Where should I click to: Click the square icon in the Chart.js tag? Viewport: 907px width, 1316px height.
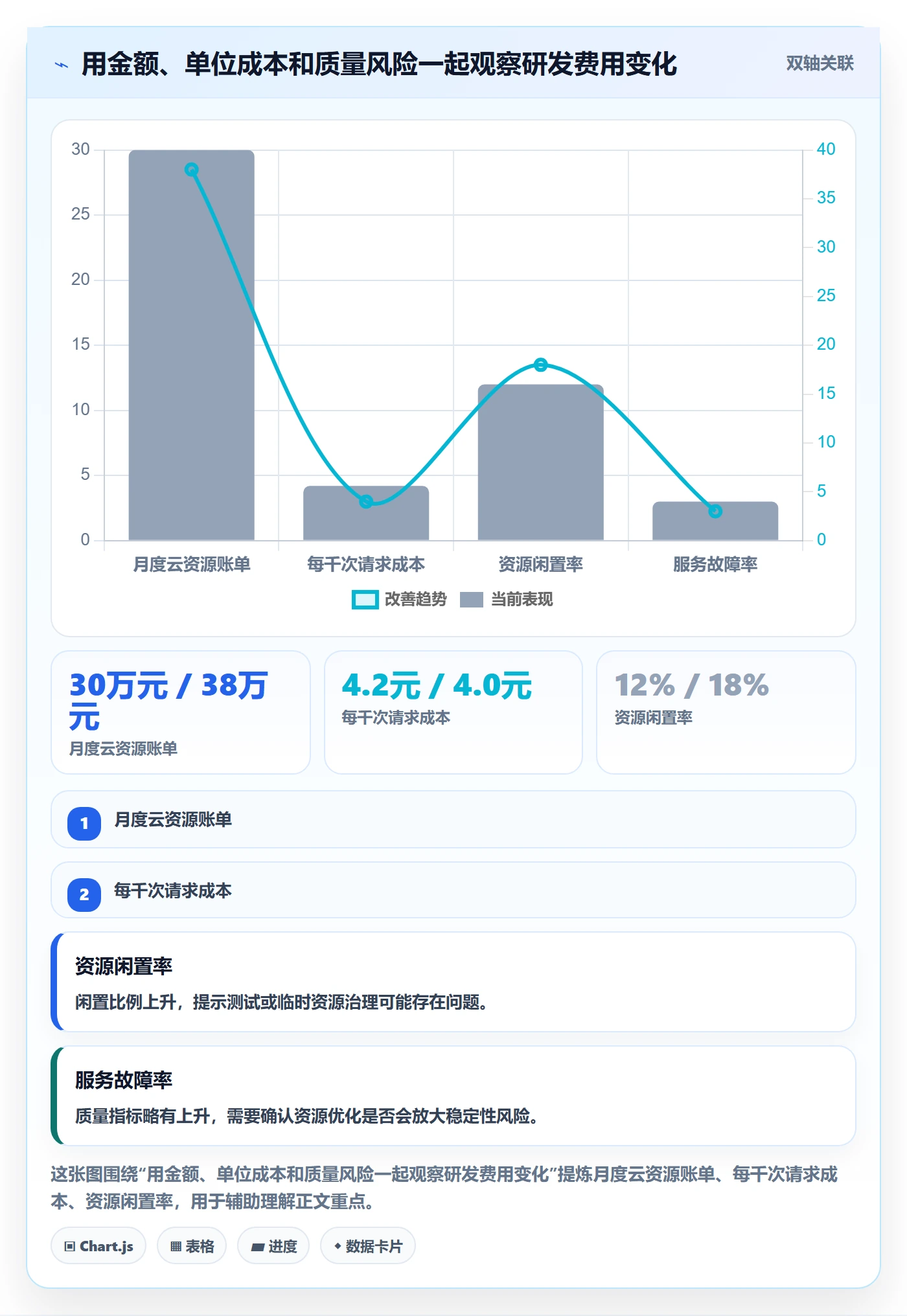(70, 1247)
